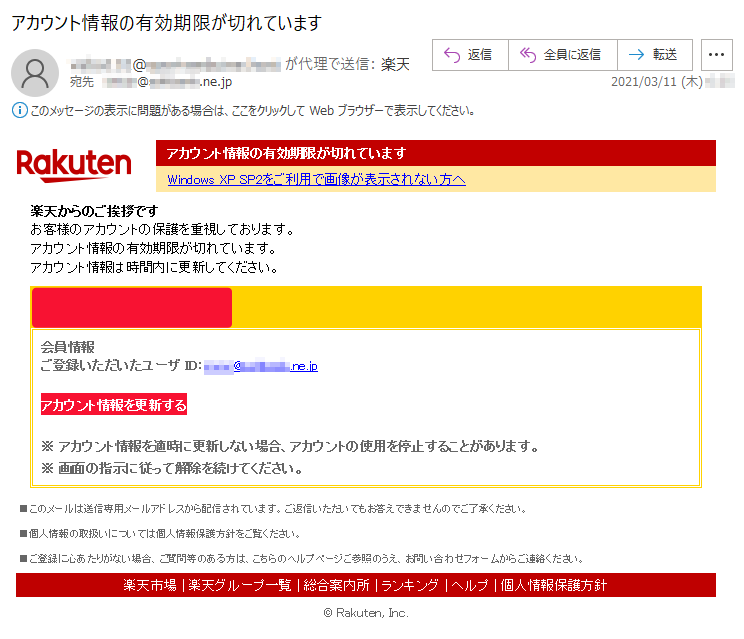Open the more actions ellipsis menu
This screenshot has height=639, width=744.
pyautogui.click(x=716, y=55)
